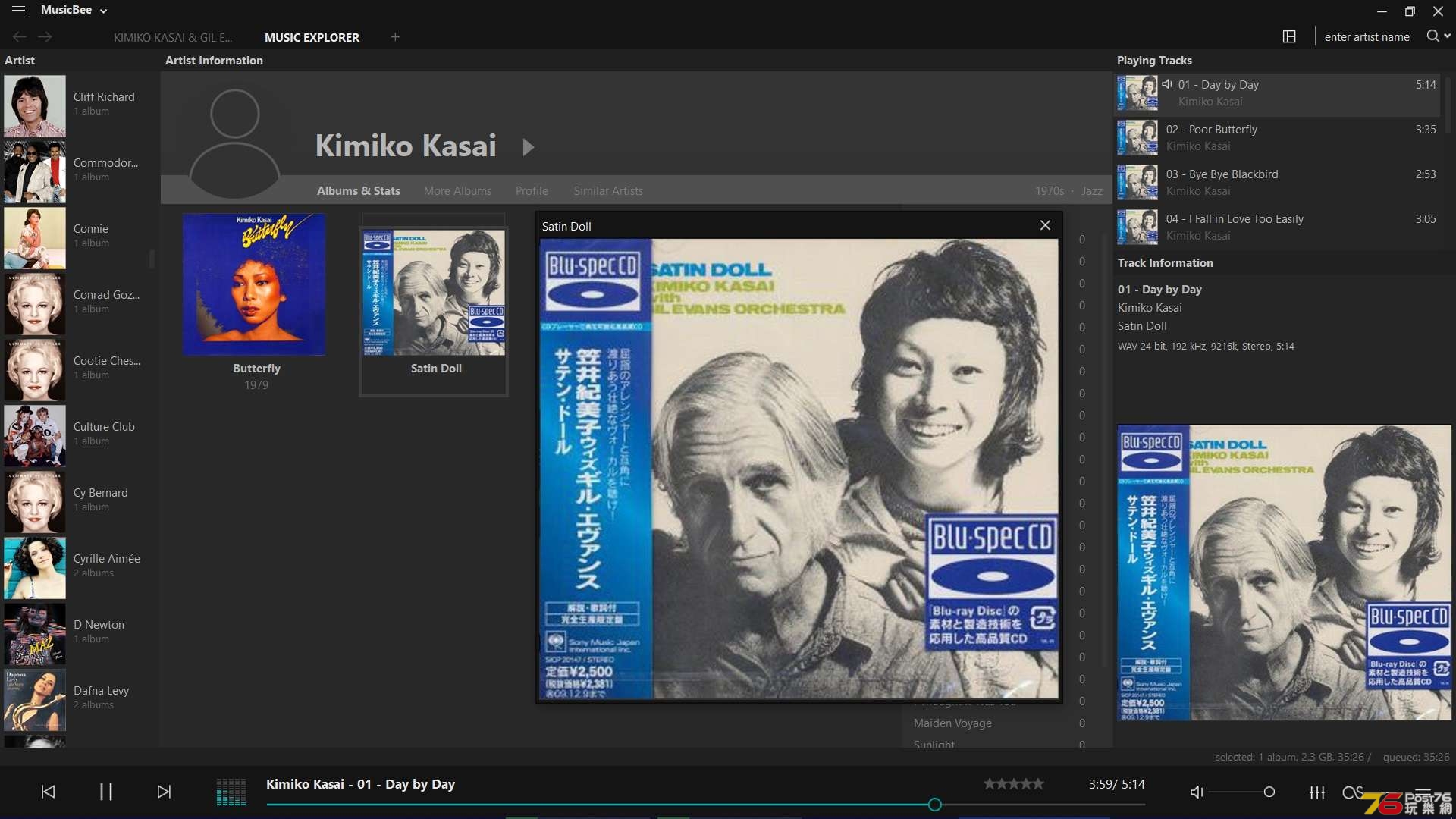Viewport: 1456px width, 819px height.
Task: Click the spectrum visualizer icon
Action: tap(231, 792)
